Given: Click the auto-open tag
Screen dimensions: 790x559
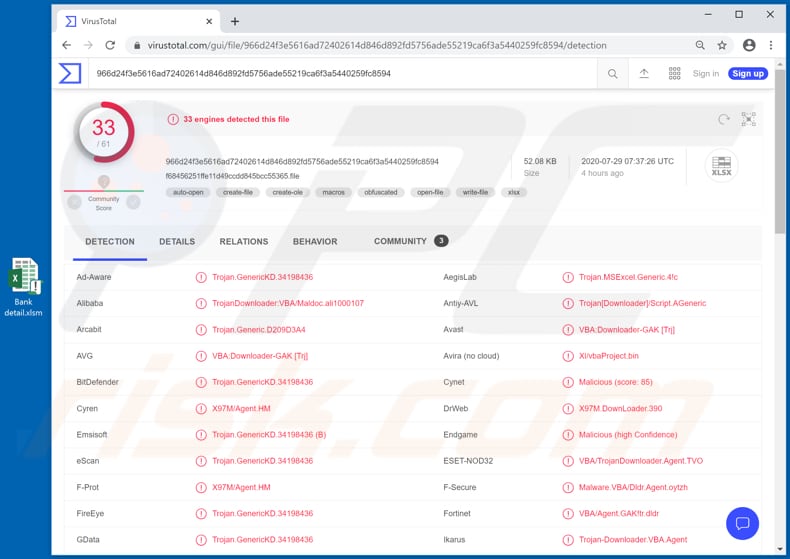Looking at the screenshot, I should pos(188,192).
